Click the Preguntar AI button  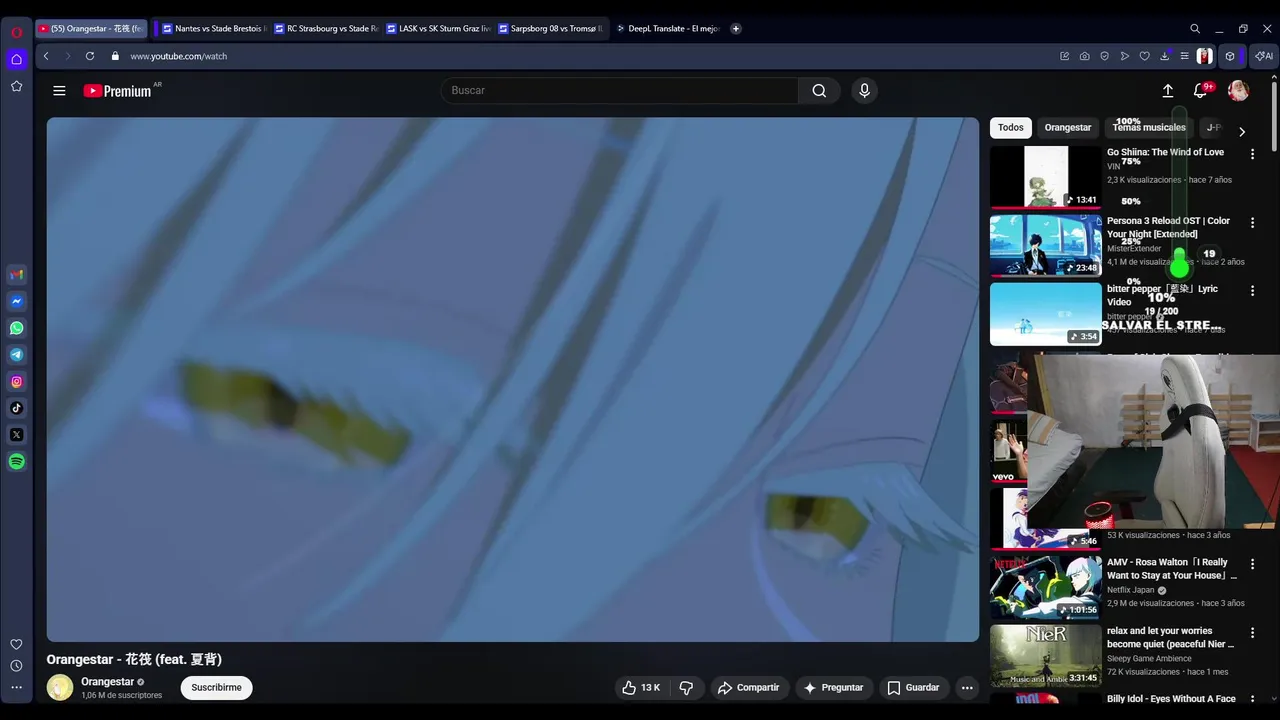(x=833, y=688)
